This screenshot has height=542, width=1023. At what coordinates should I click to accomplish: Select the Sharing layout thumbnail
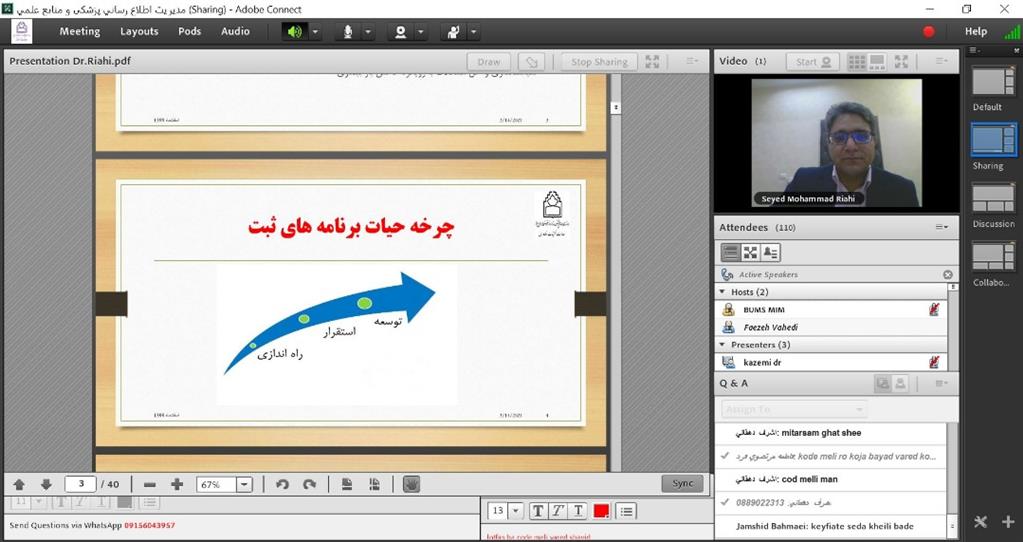coord(993,139)
